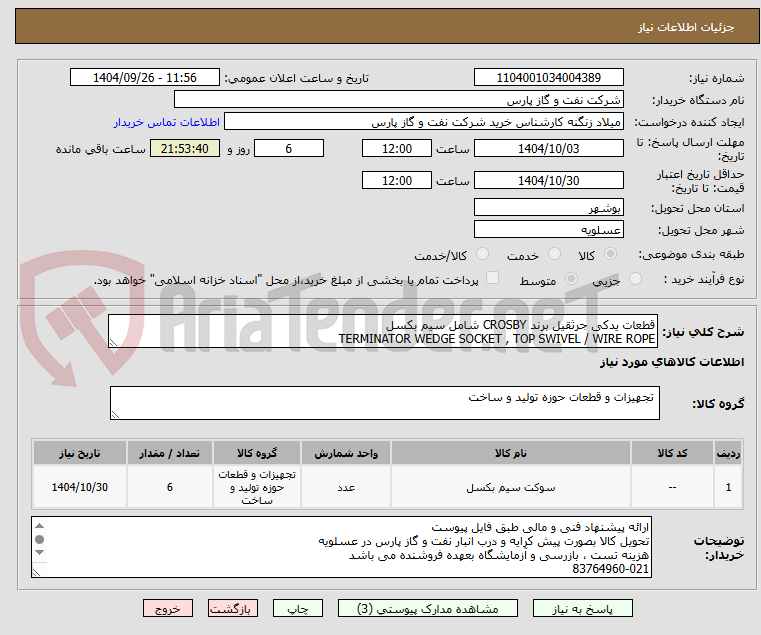Click the unit cell عدد
The width and height of the screenshot is (761, 635).
tap(346, 487)
